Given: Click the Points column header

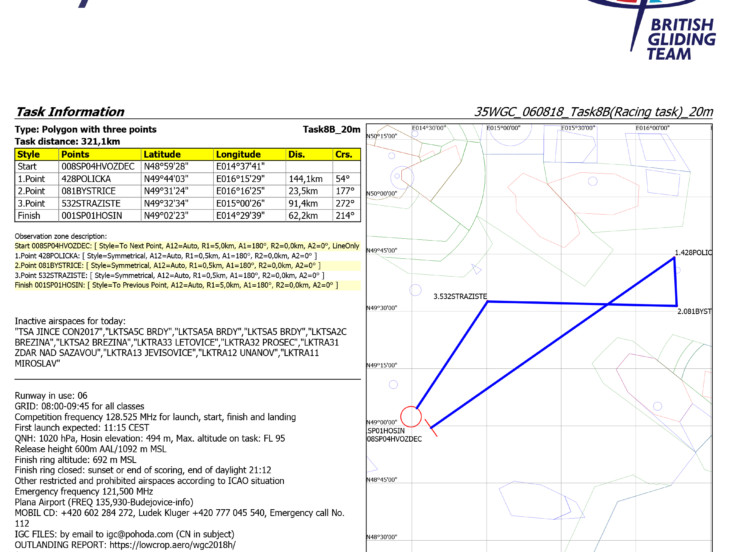Looking at the screenshot, I should click(x=75, y=155).
